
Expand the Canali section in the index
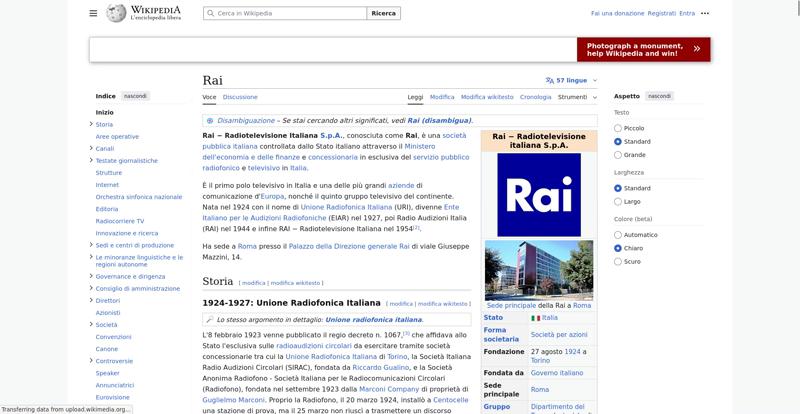(x=91, y=149)
